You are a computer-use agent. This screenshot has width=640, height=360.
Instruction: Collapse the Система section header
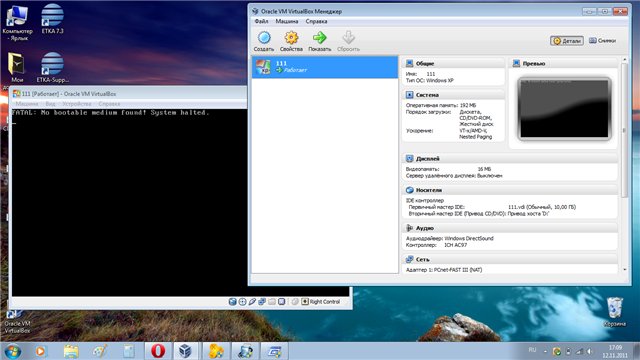pyautogui.click(x=453, y=95)
